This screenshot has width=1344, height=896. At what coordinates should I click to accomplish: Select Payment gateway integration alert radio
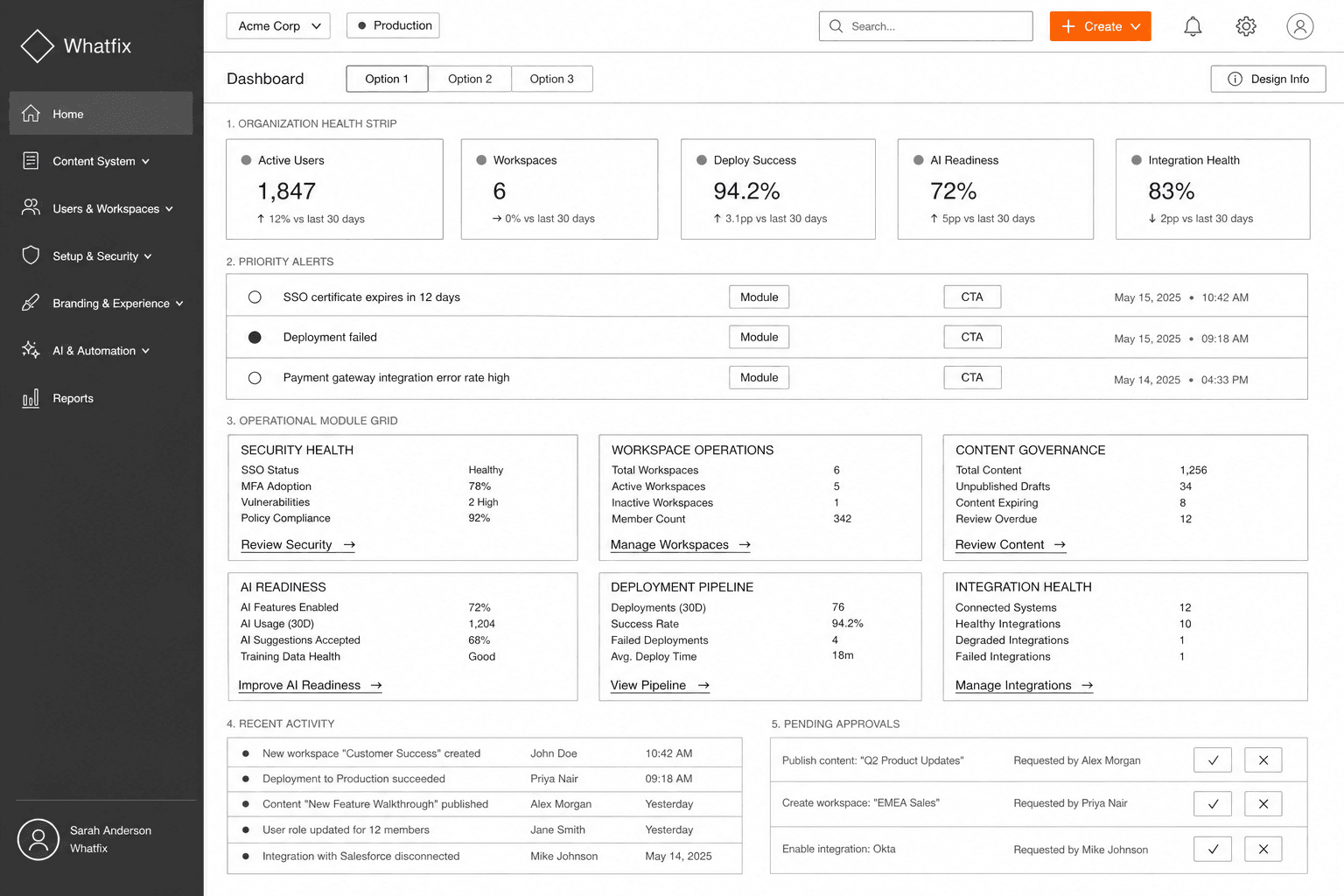[255, 378]
